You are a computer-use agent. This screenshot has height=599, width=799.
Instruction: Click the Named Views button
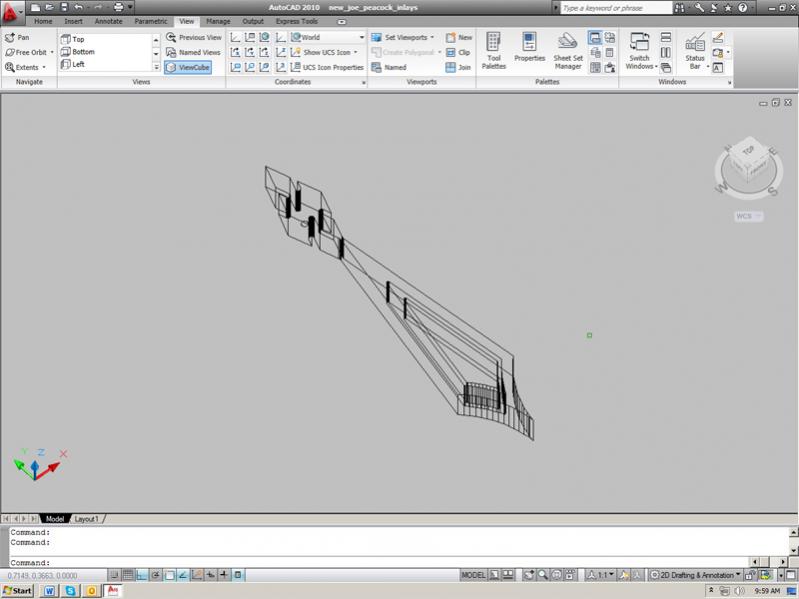point(194,52)
